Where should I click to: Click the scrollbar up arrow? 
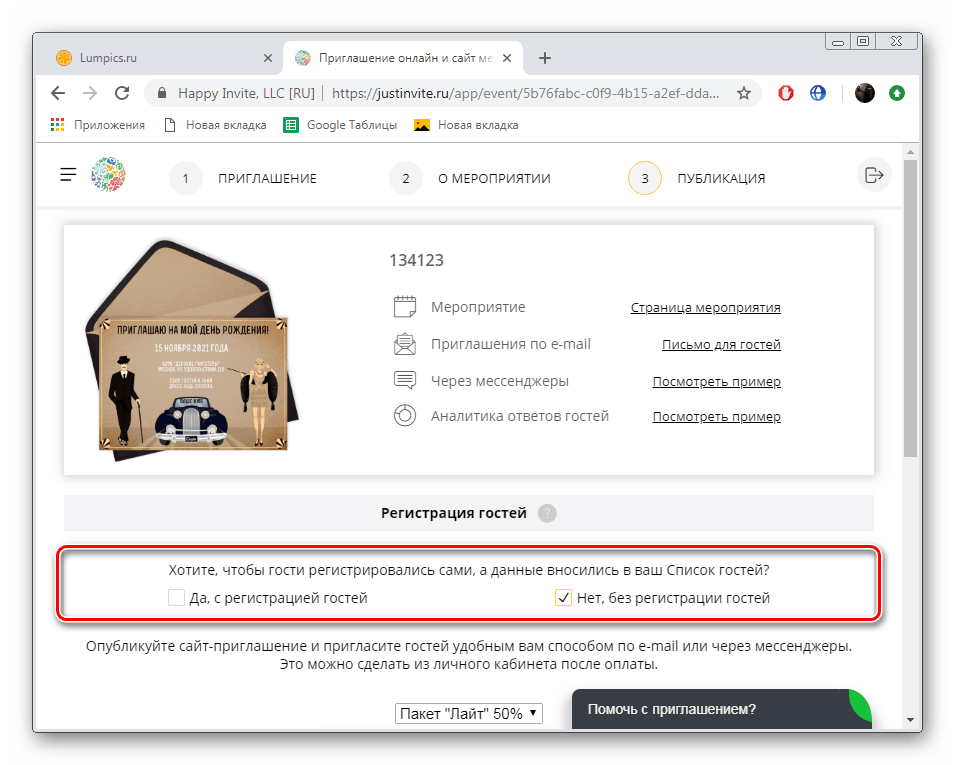tap(910, 152)
